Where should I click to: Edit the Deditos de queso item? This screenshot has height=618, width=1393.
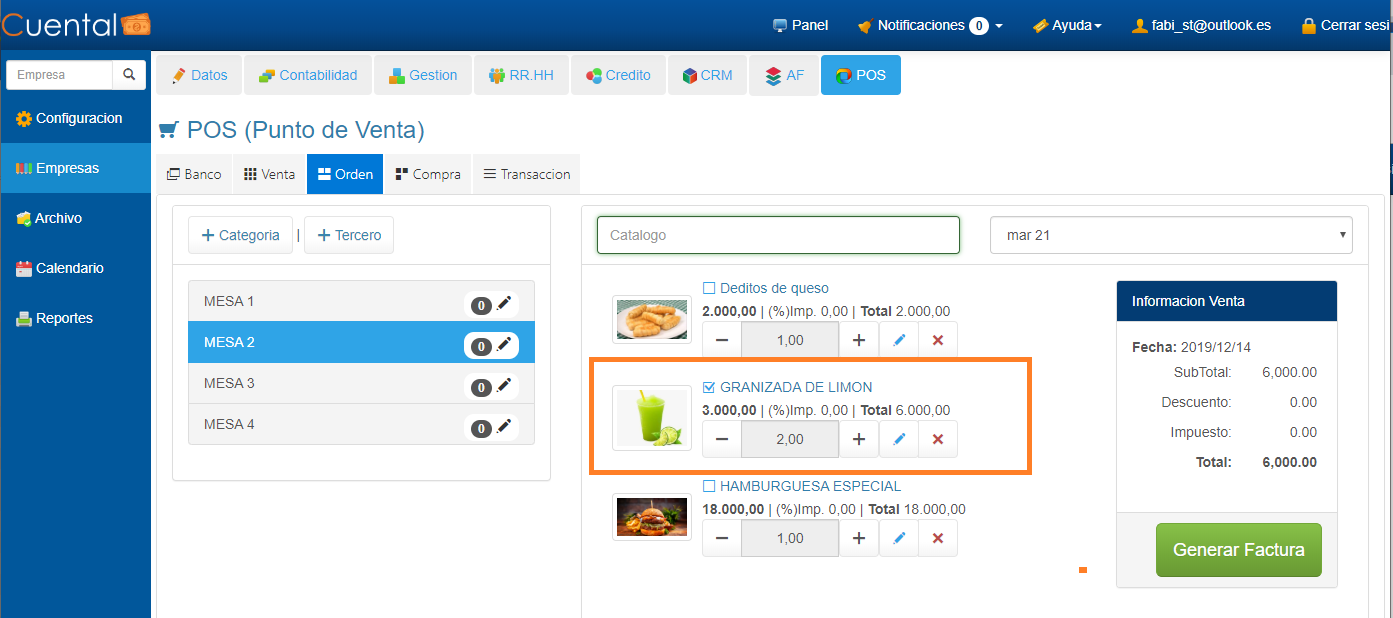899,340
